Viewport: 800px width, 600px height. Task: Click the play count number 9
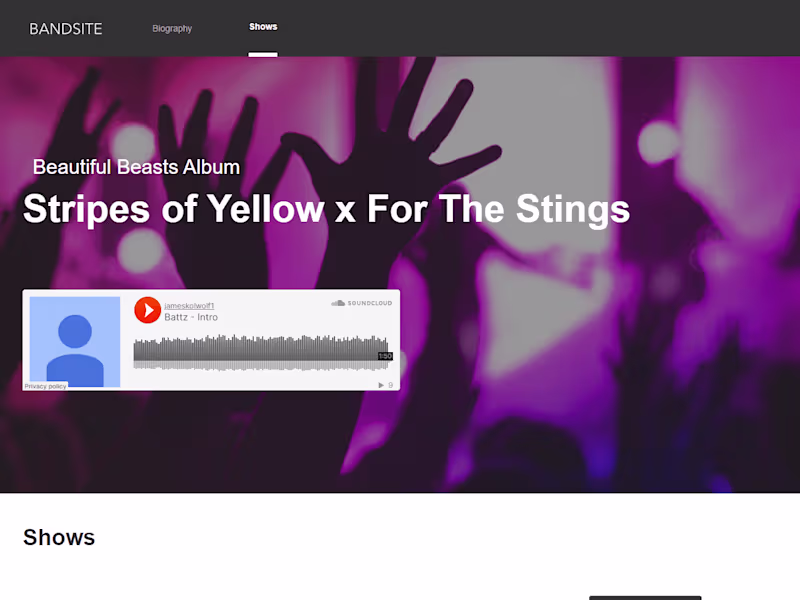click(390, 385)
